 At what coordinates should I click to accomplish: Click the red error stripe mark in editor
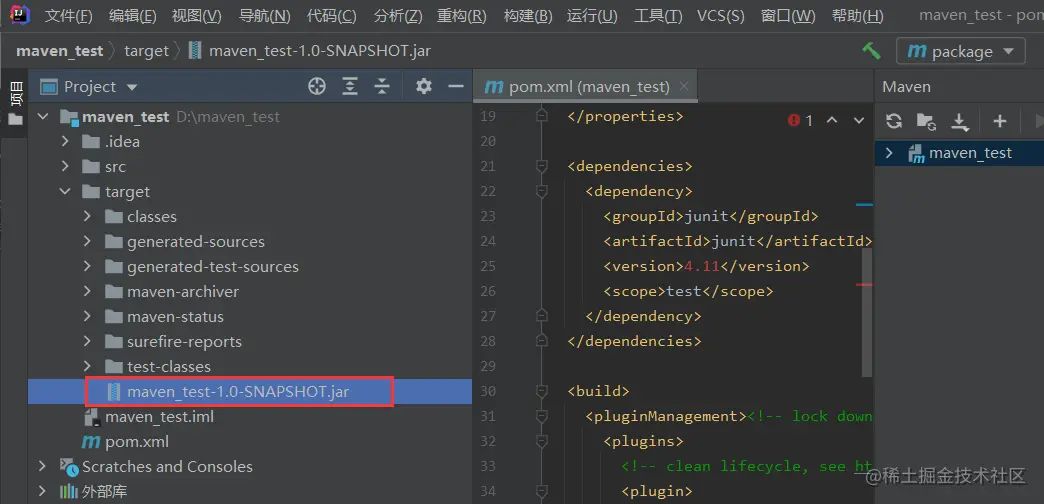click(x=864, y=284)
